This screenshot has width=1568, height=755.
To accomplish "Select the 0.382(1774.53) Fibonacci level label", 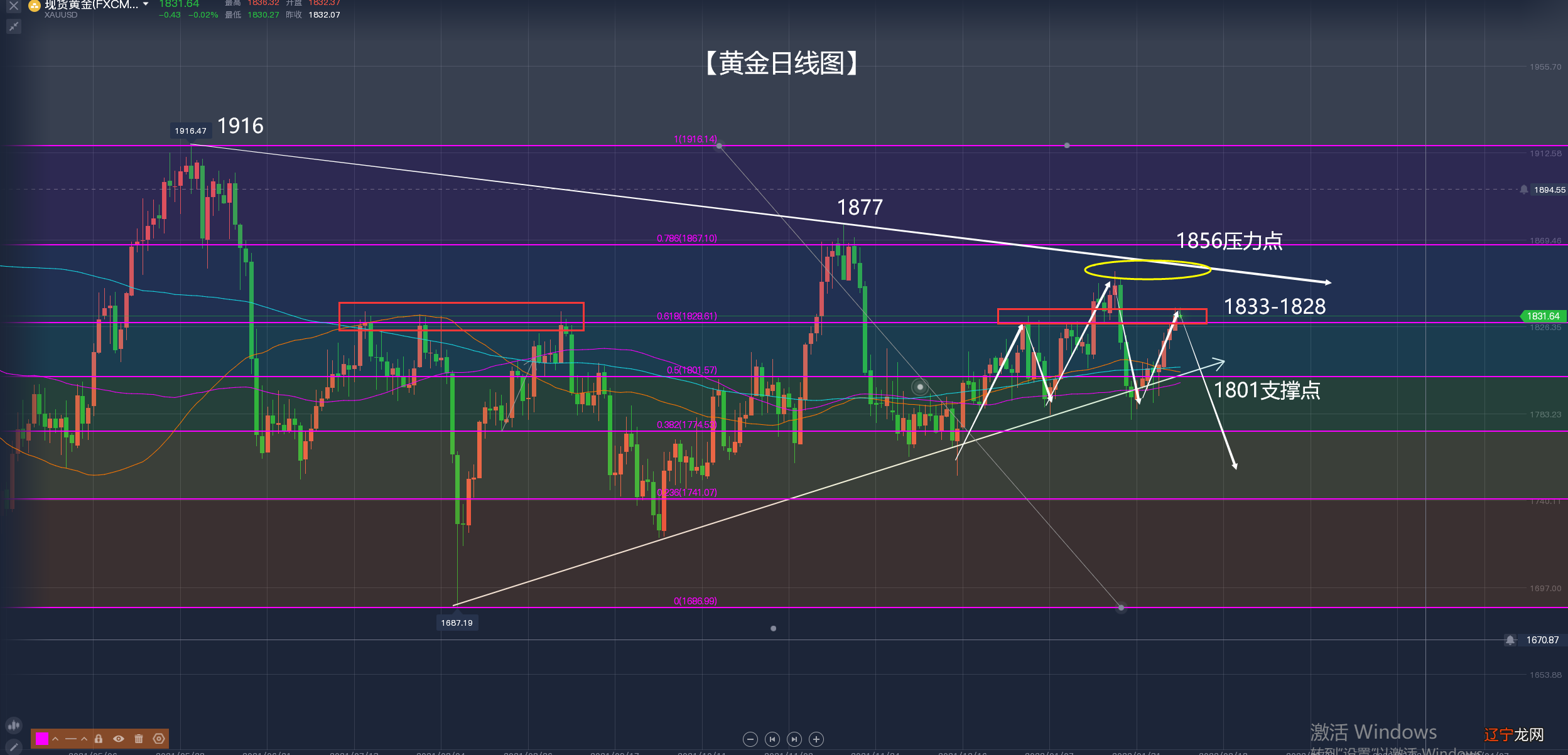I will coord(687,425).
